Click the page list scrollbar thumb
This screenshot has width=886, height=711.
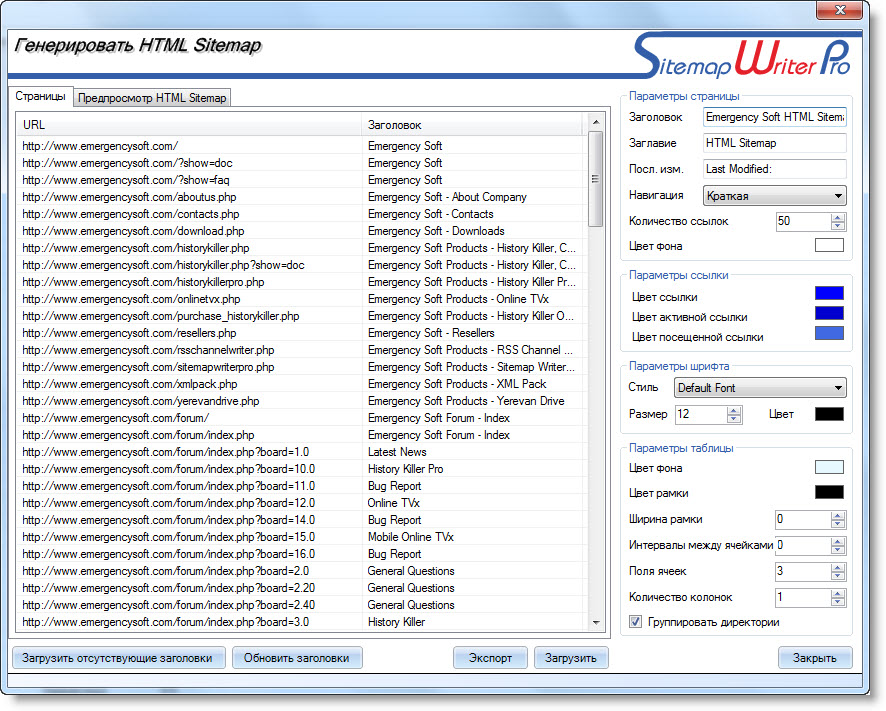click(596, 179)
